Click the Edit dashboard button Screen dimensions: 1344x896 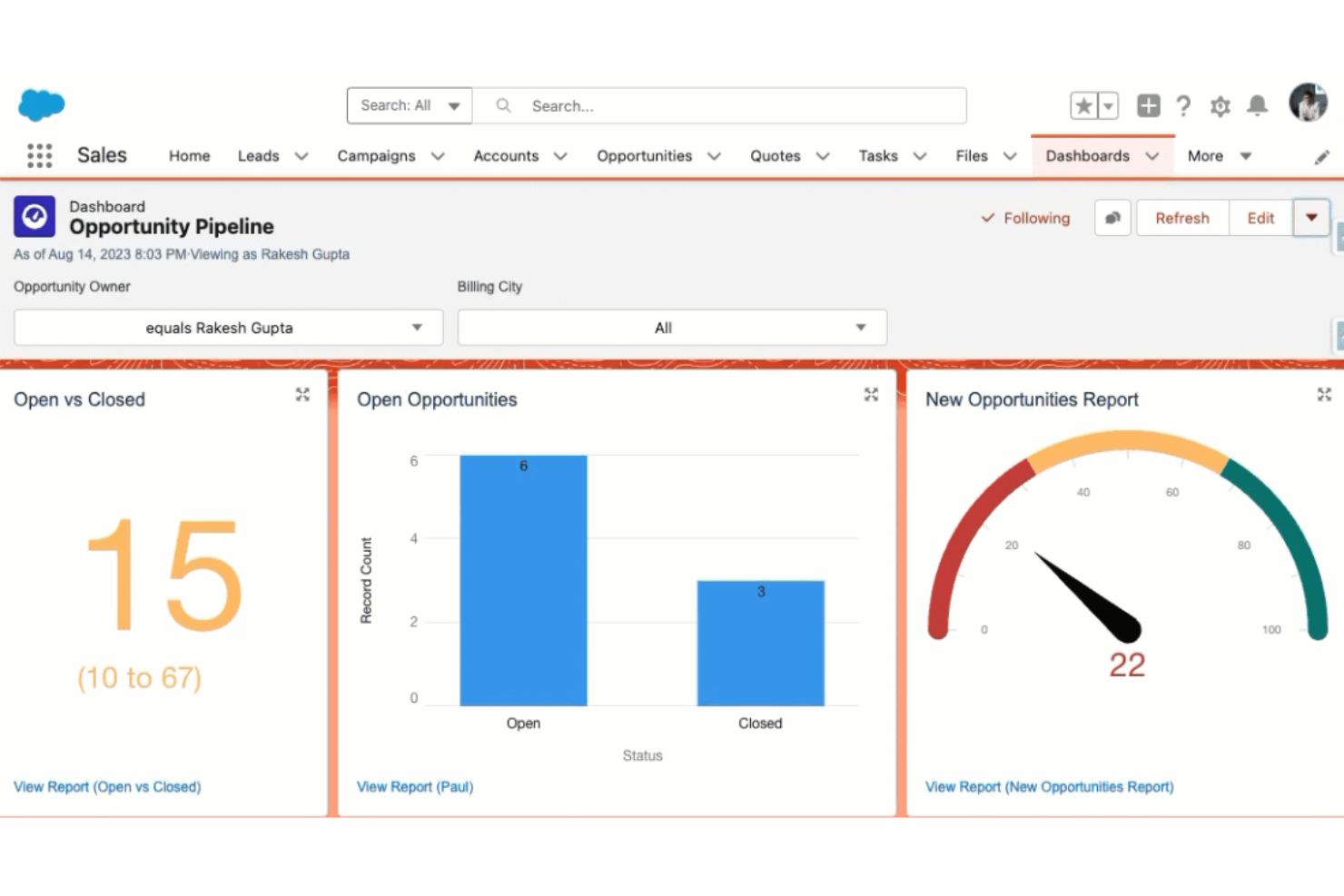click(1260, 218)
